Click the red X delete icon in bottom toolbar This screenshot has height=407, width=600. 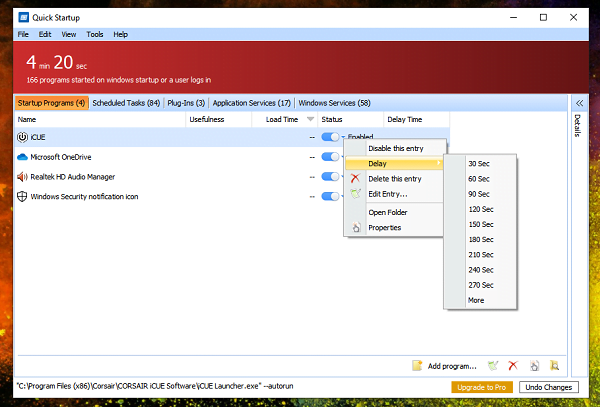pyautogui.click(x=513, y=366)
